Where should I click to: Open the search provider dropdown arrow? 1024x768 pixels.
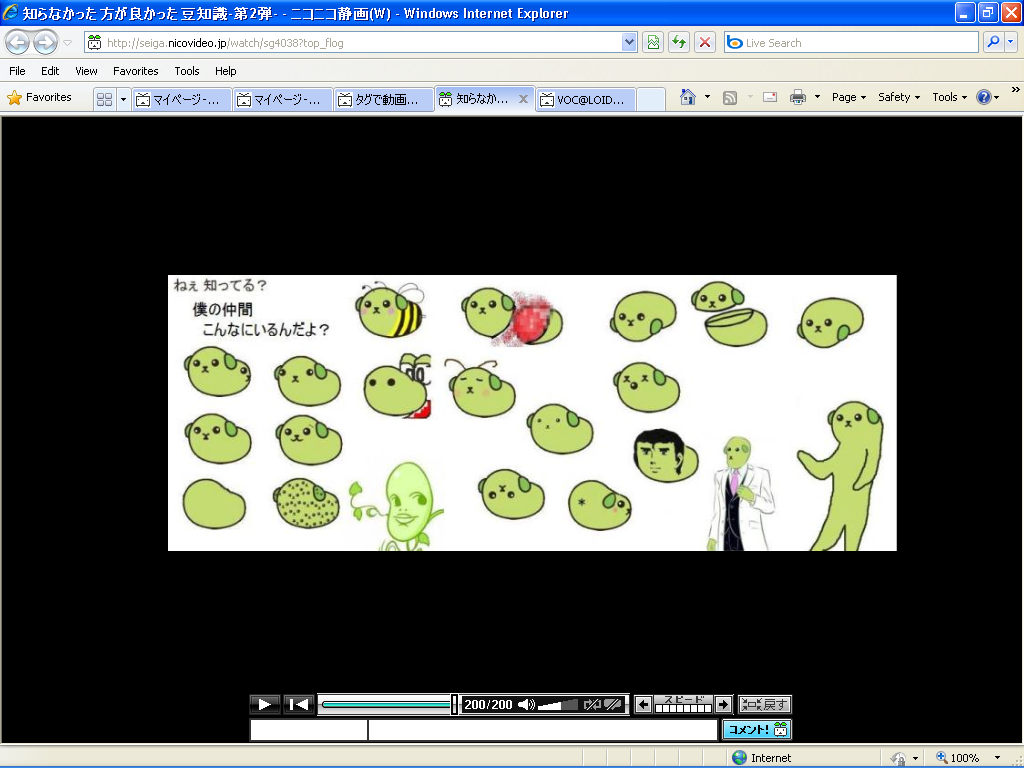pyautogui.click(x=1011, y=42)
